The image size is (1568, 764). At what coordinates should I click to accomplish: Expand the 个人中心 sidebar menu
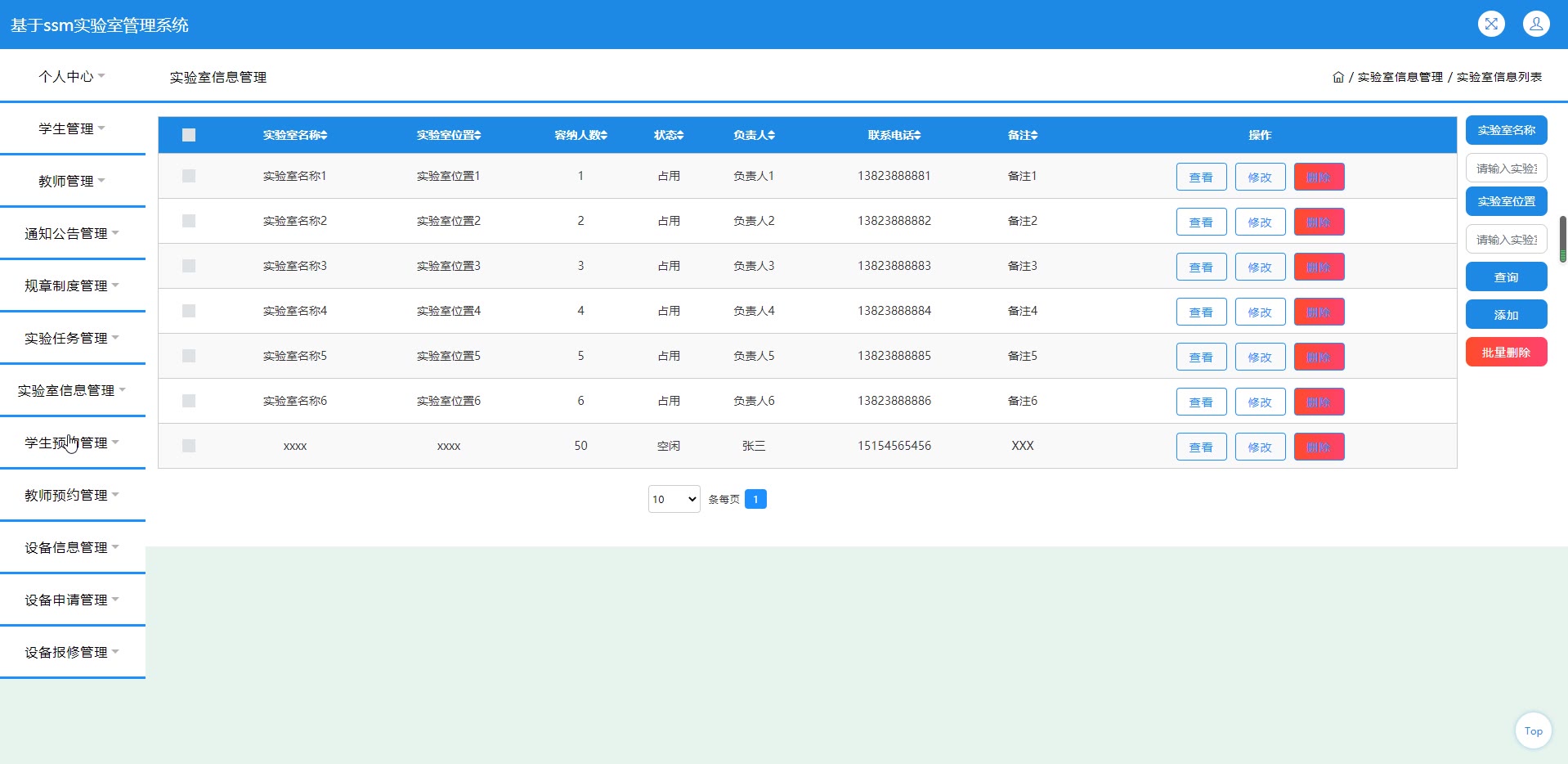pos(72,76)
